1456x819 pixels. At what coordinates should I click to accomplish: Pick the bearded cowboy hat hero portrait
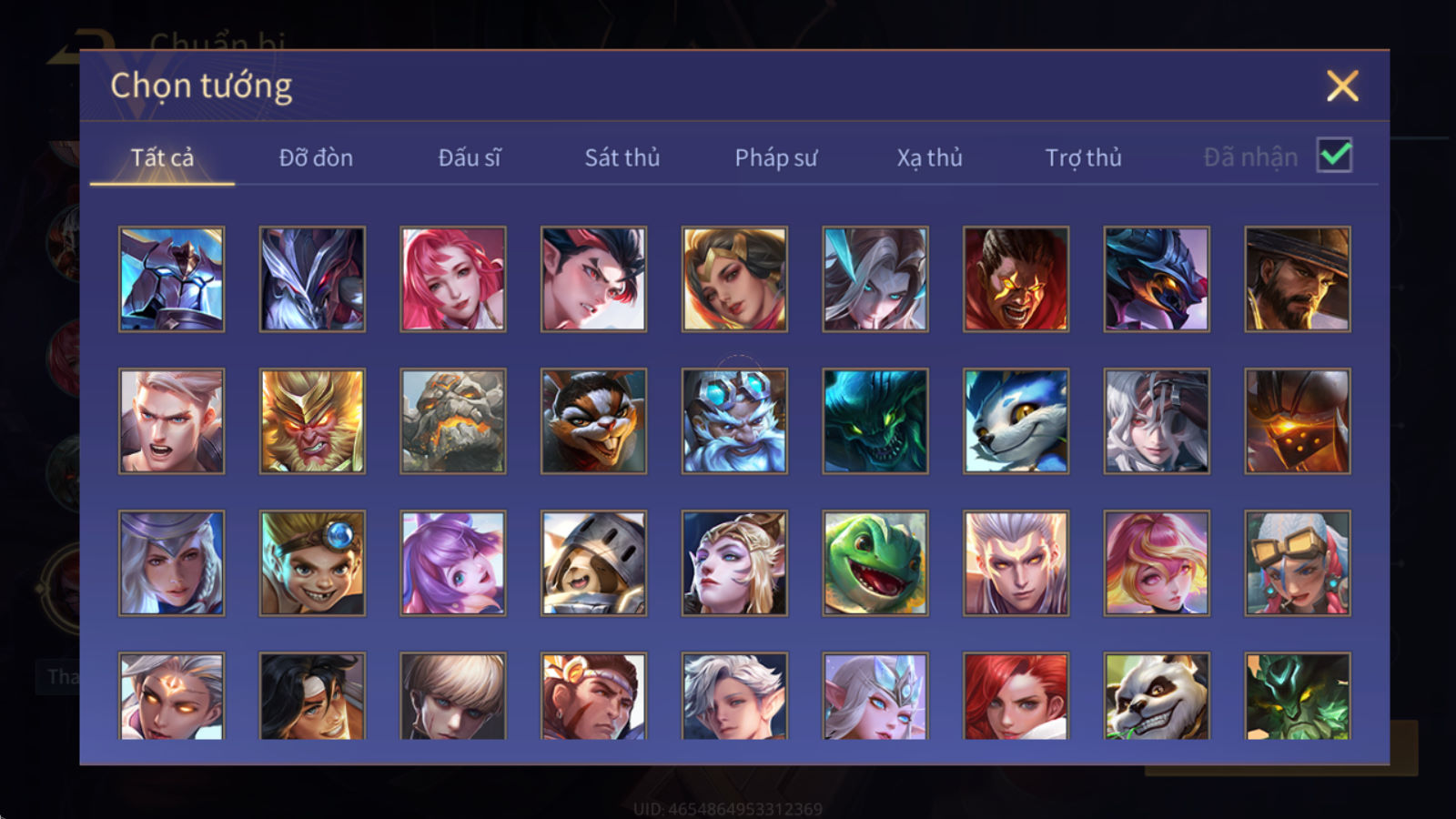point(1298,278)
